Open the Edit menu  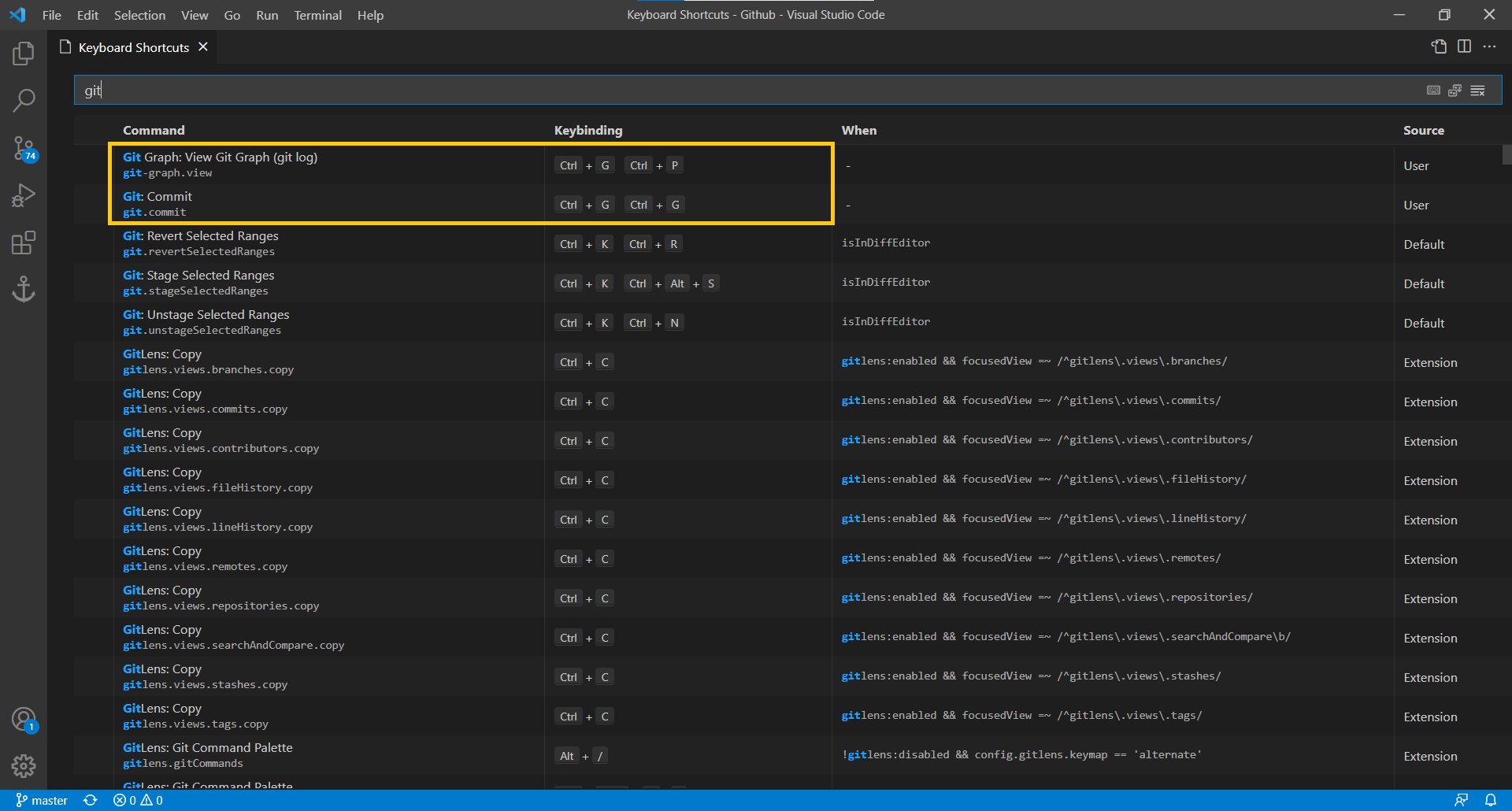(87, 15)
